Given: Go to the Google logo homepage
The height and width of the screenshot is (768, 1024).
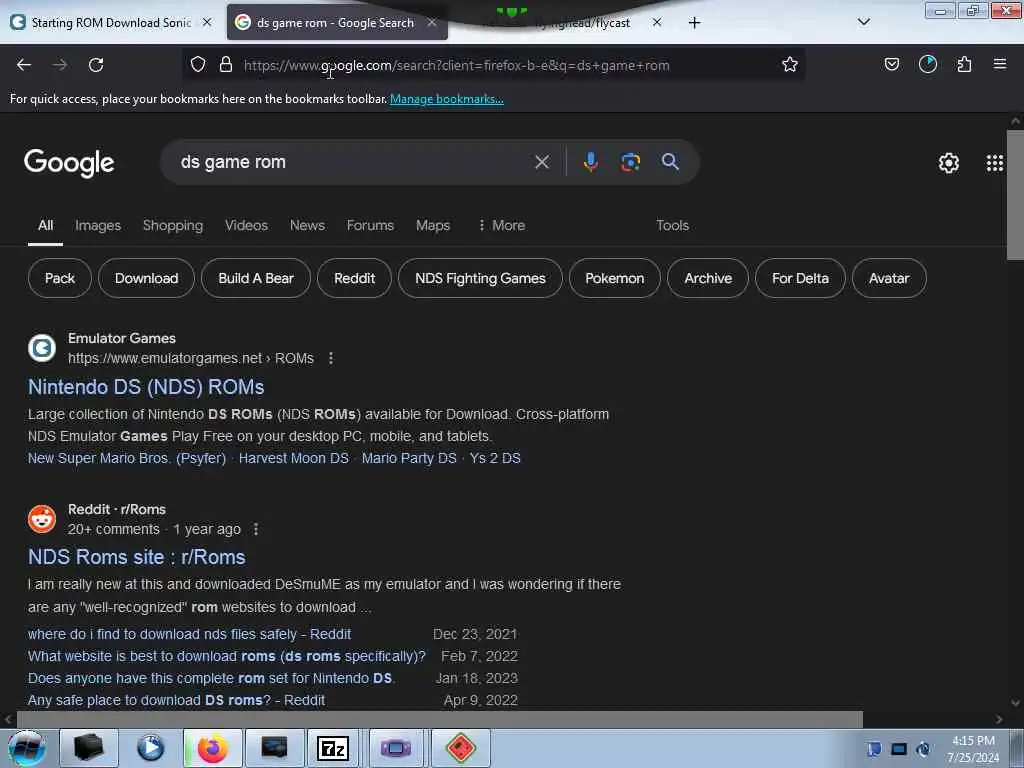Looking at the screenshot, I should point(69,163).
